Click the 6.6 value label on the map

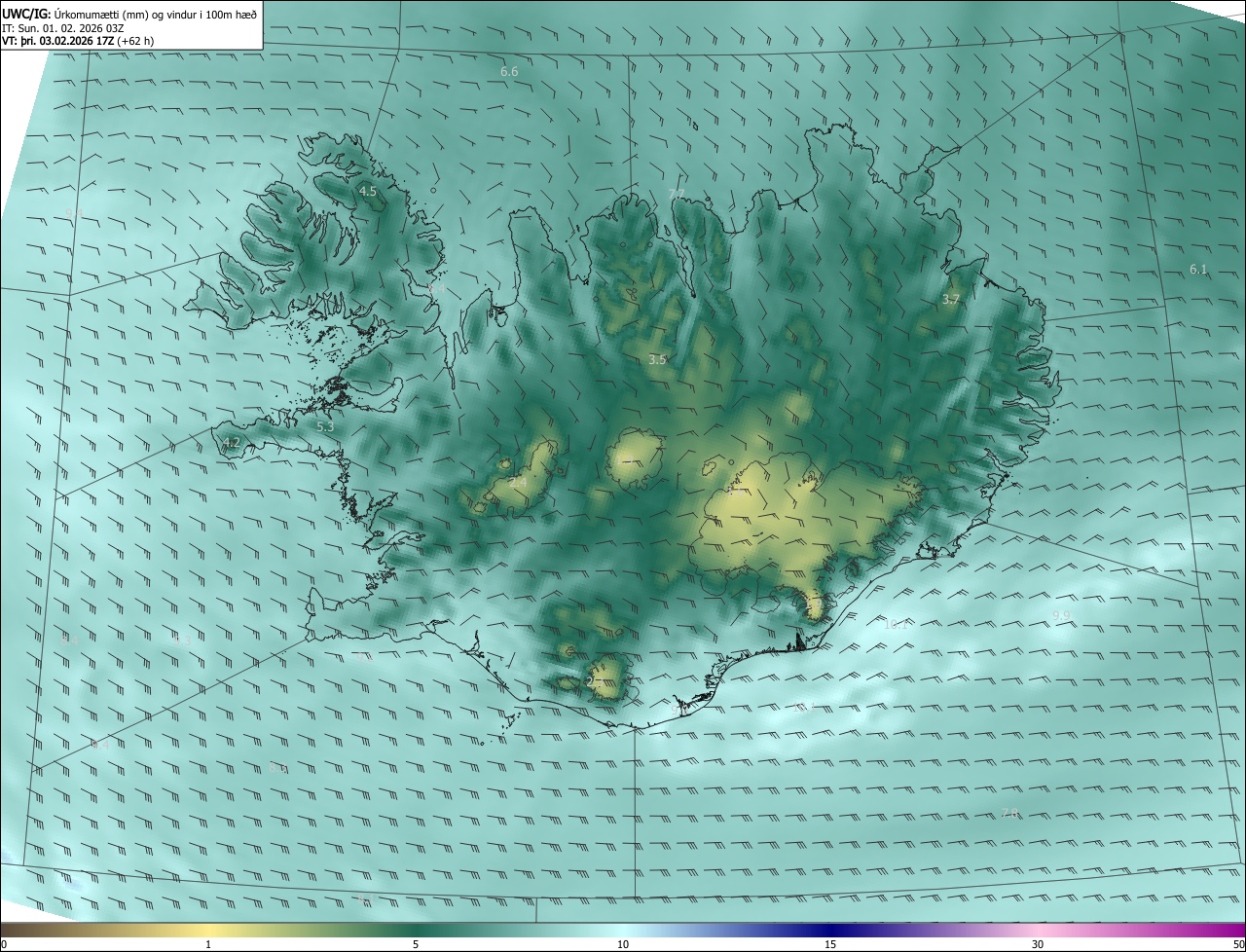509,72
